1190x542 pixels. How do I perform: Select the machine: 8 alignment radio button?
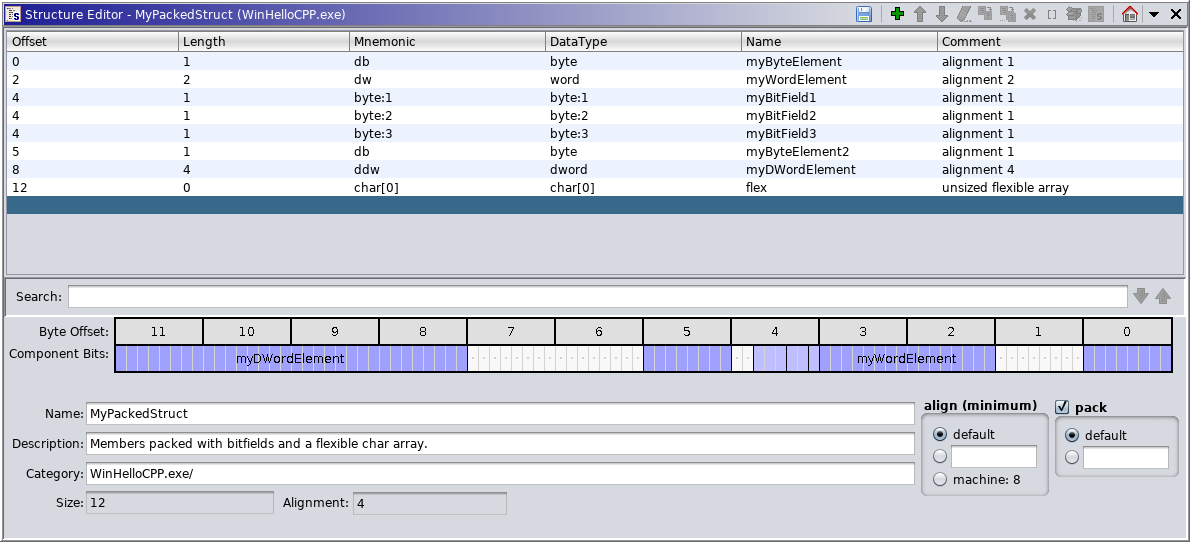939,480
